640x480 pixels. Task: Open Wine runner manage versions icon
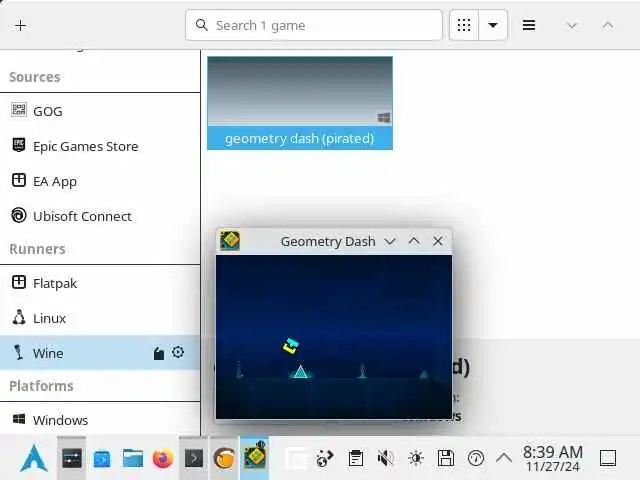[x=159, y=353]
